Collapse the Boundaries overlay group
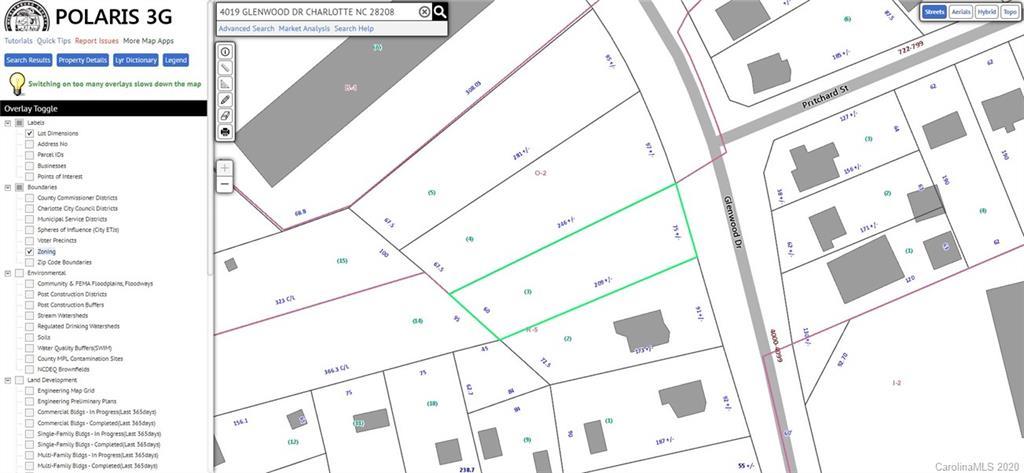This screenshot has width=1024, height=473. point(8,187)
